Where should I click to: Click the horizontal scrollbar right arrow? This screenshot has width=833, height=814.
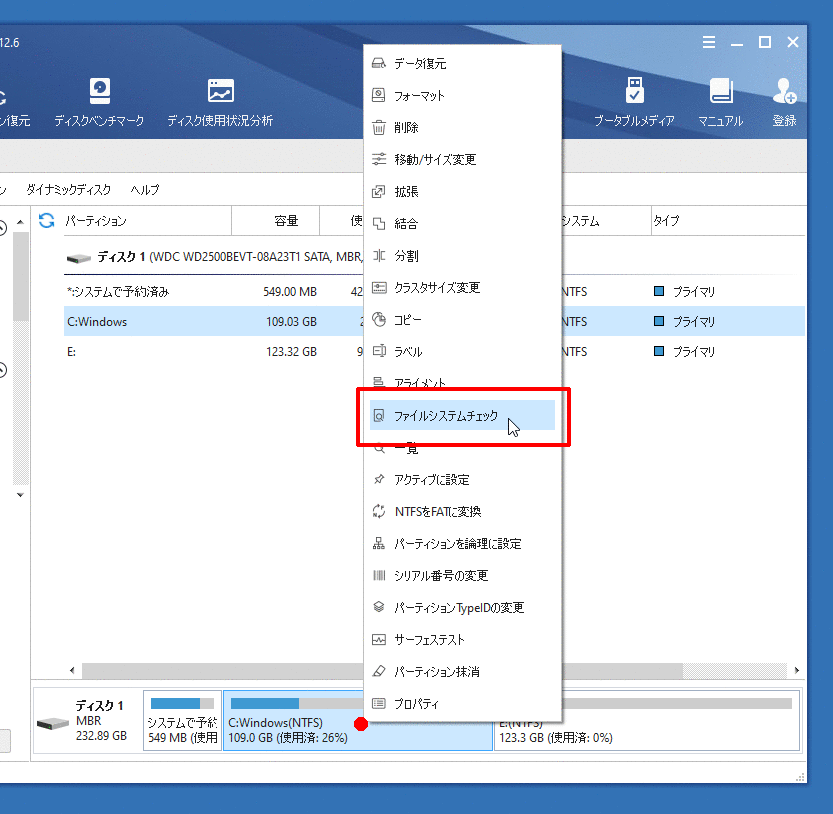pos(797,671)
